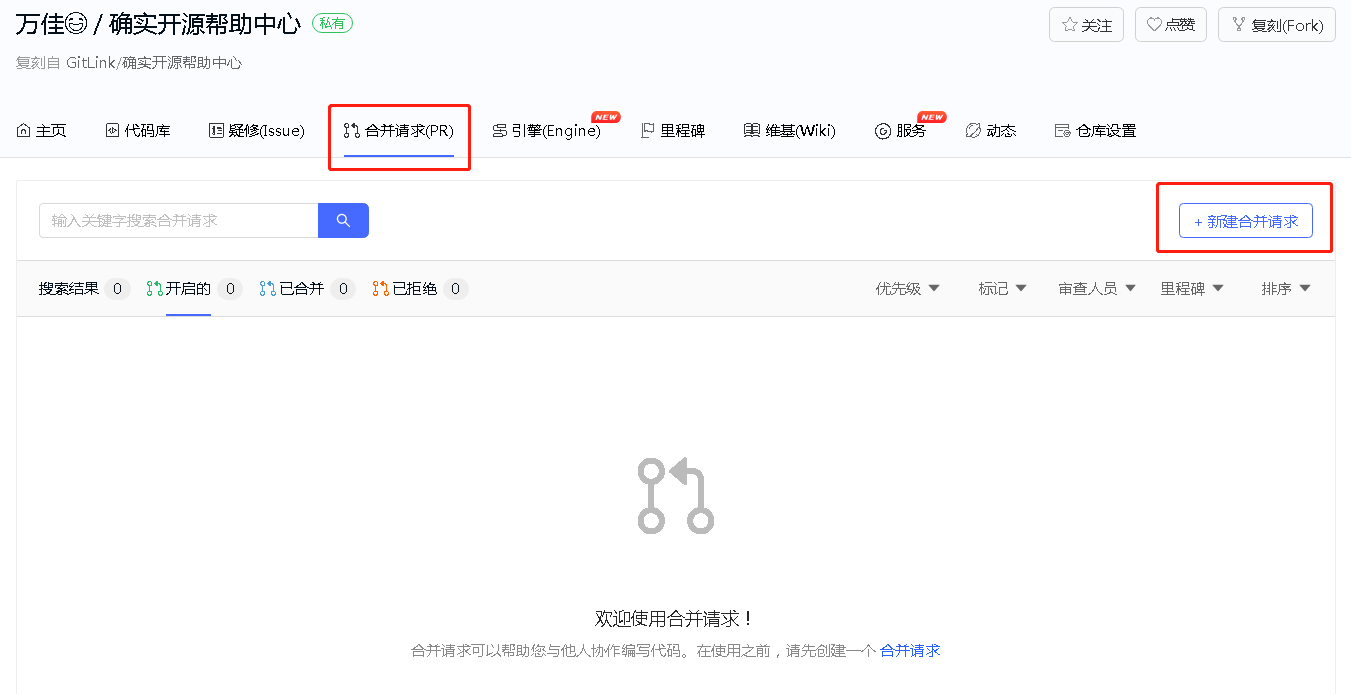Open the 引擎(Engine) tab
1351x694 pixels.
[x=547, y=131]
